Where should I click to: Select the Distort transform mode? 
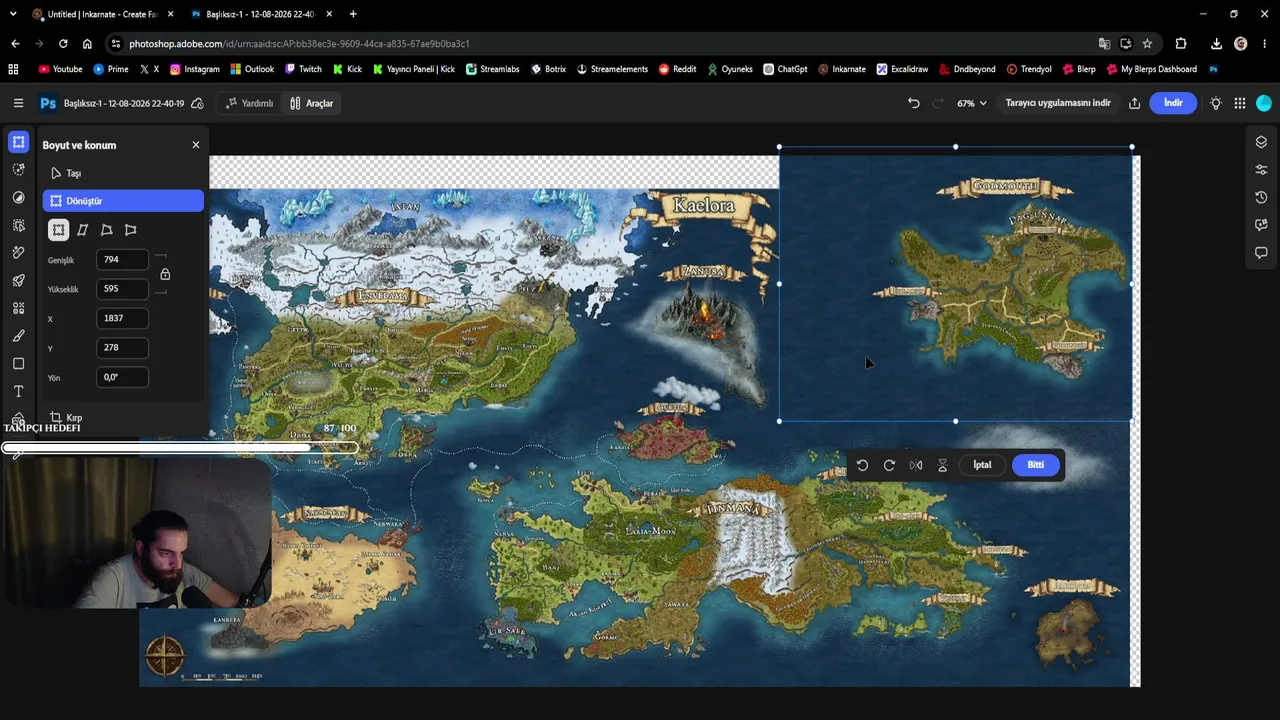tap(106, 230)
